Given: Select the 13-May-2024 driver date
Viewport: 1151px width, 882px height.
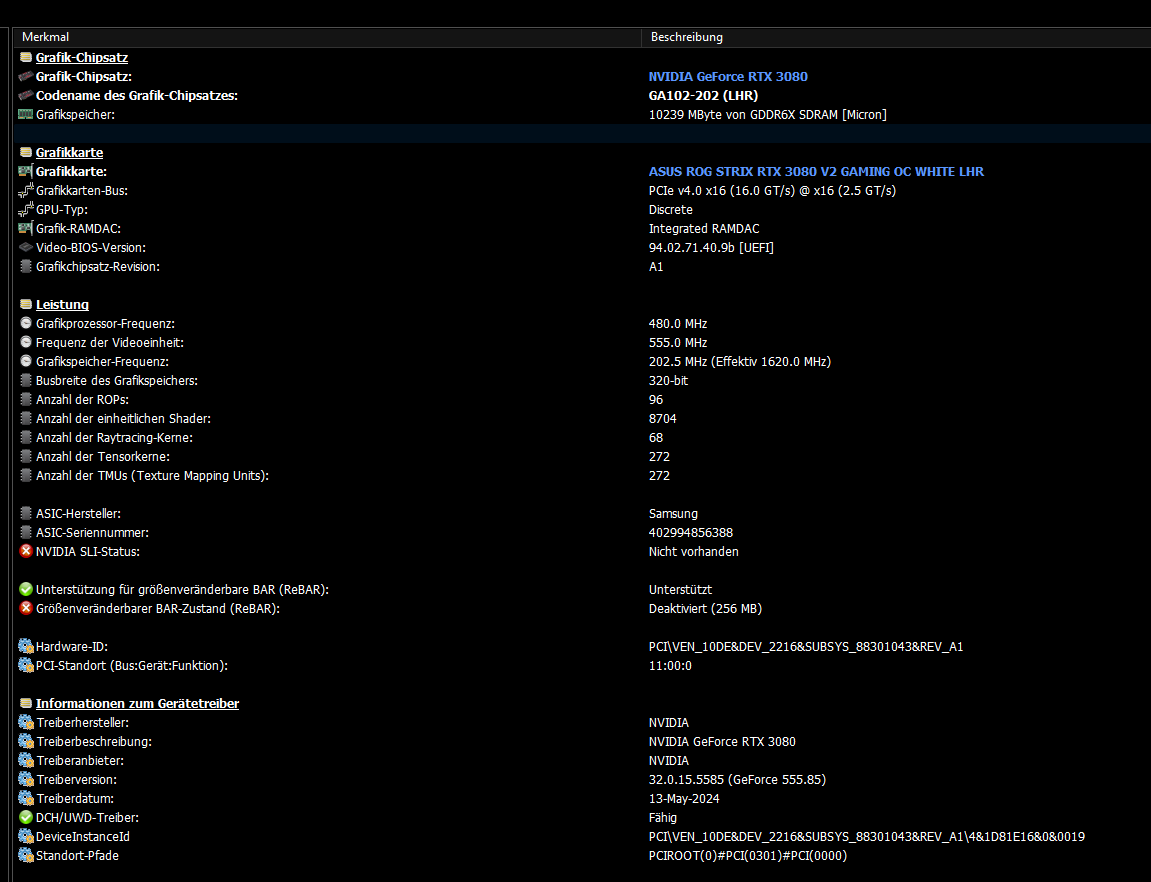Looking at the screenshot, I should click(683, 799).
